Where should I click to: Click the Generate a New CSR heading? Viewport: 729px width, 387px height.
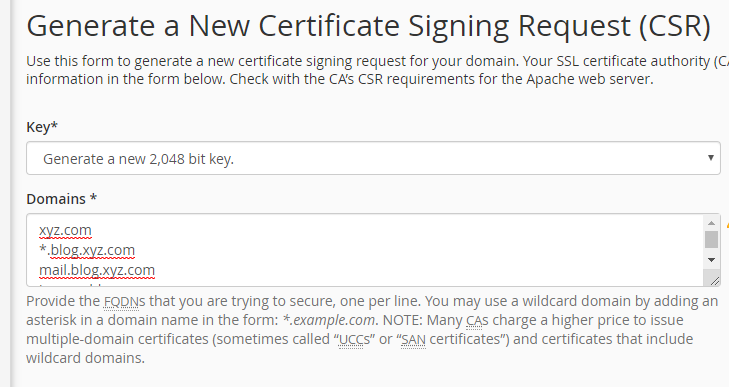tap(368, 26)
